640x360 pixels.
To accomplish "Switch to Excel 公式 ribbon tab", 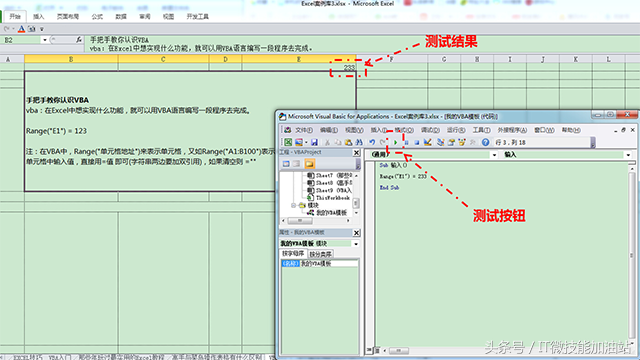I will [97, 17].
